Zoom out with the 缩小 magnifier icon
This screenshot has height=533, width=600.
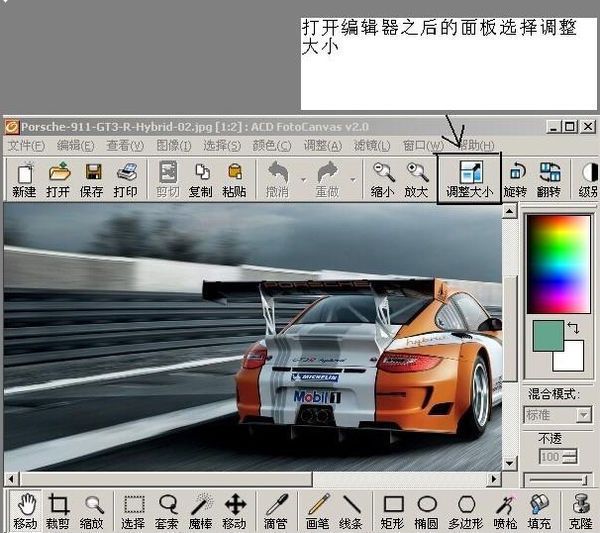(x=382, y=179)
